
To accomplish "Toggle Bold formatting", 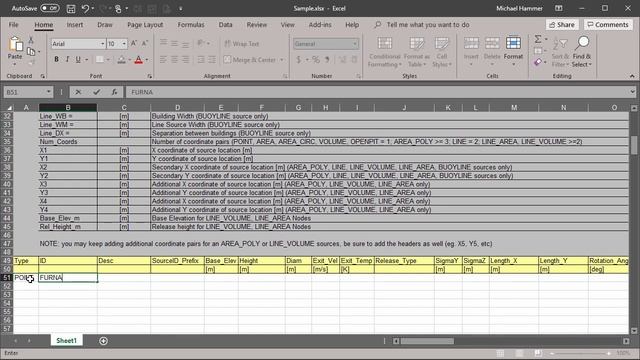I will [56, 60].
